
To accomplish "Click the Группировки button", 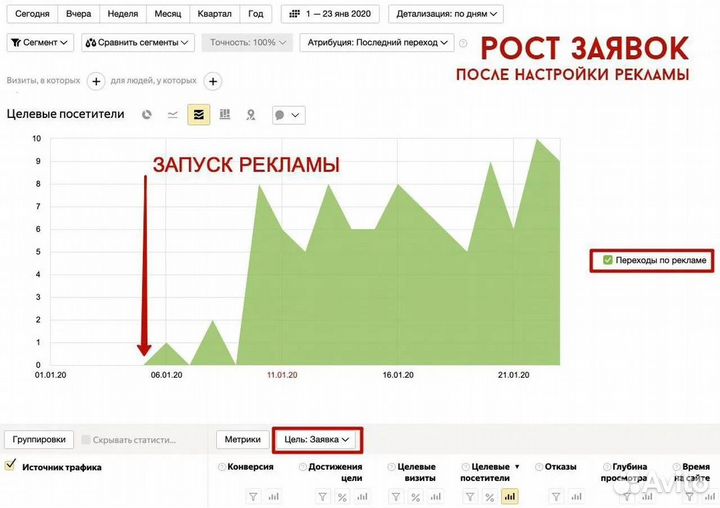I will coord(39,440).
